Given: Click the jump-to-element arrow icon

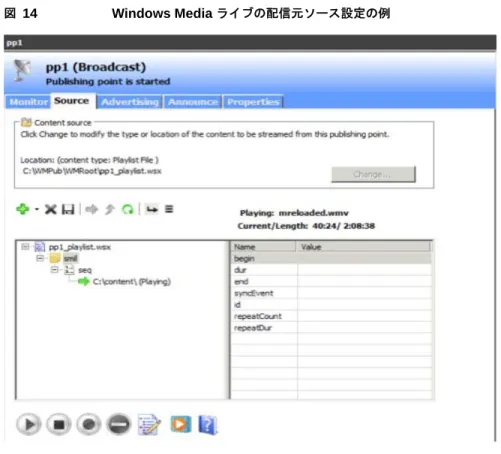Looking at the screenshot, I should coord(152,210).
